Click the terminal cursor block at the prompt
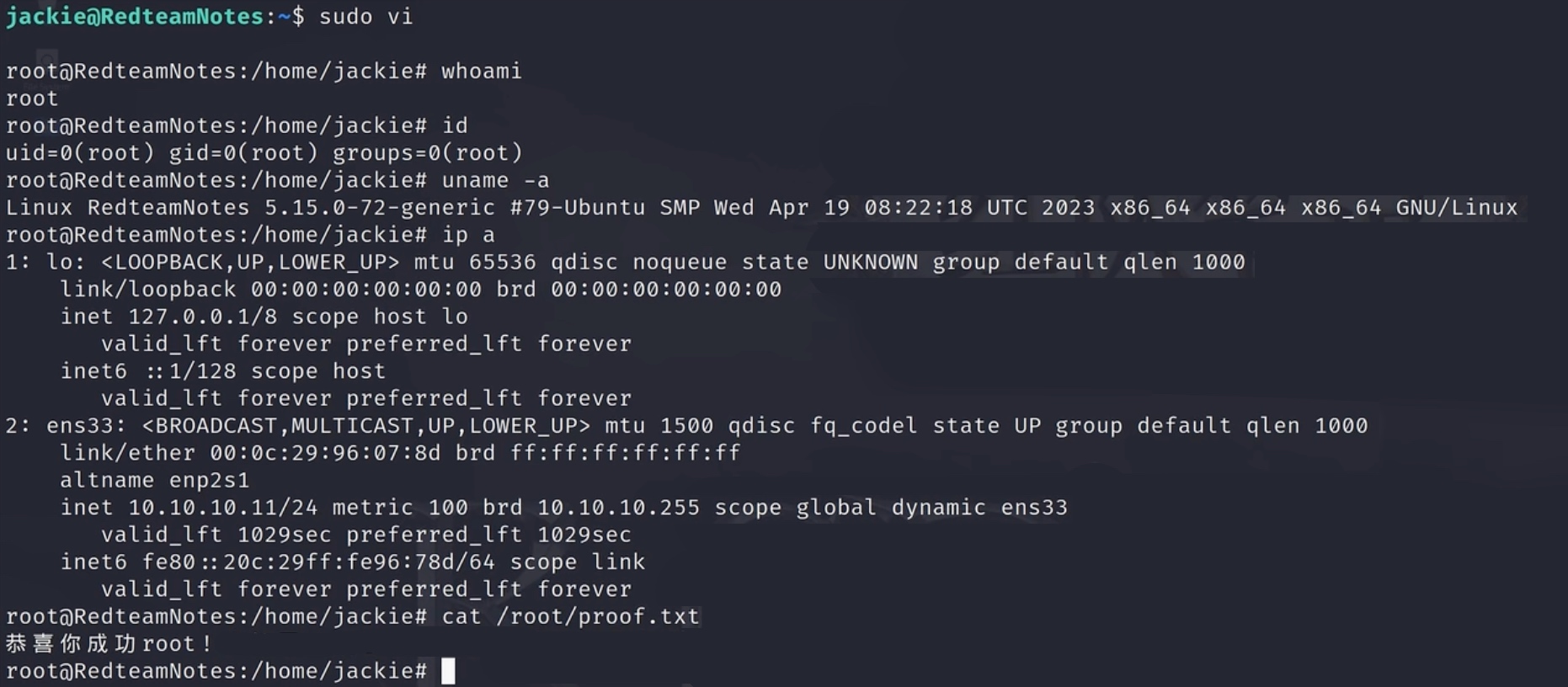This screenshot has width=1568, height=687. click(x=448, y=671)
